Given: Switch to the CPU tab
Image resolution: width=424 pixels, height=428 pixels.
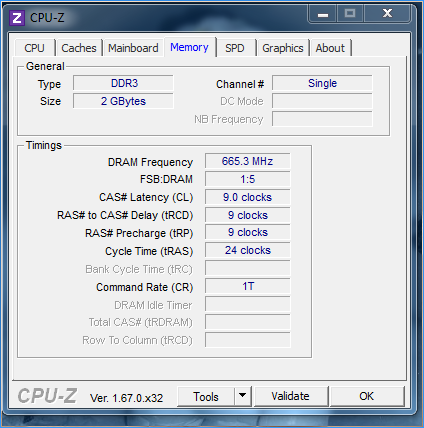Looking at the screenshot, I should pos(34,48).
